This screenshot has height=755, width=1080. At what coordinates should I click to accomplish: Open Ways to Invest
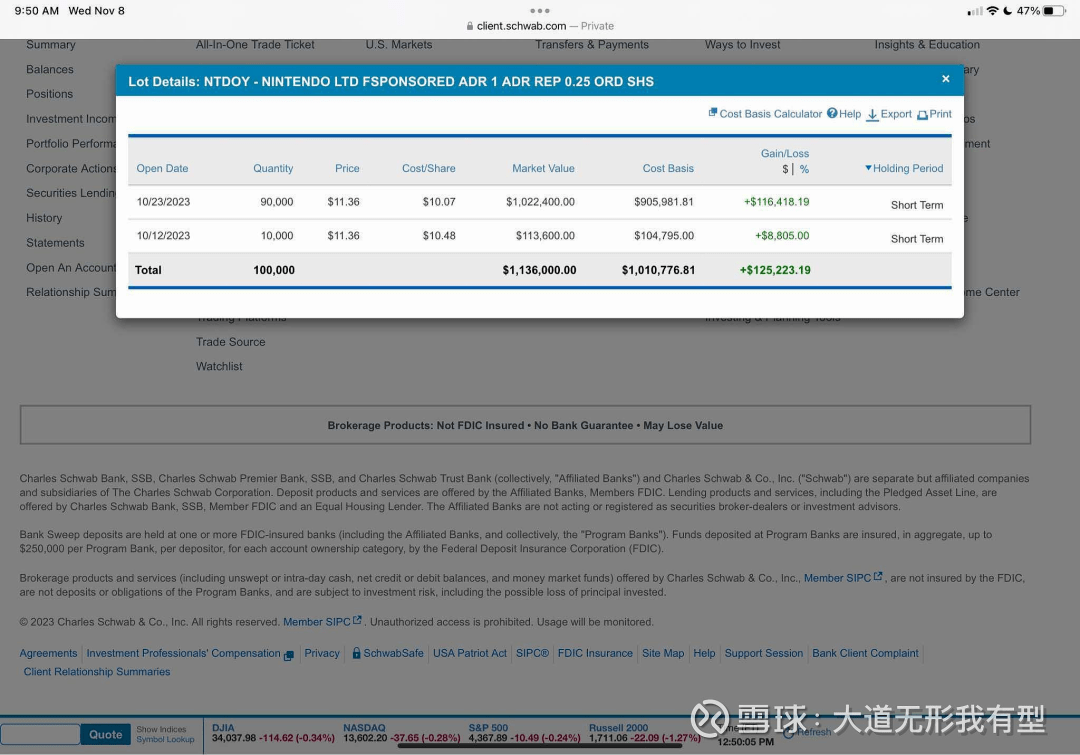tap(742, 45)
